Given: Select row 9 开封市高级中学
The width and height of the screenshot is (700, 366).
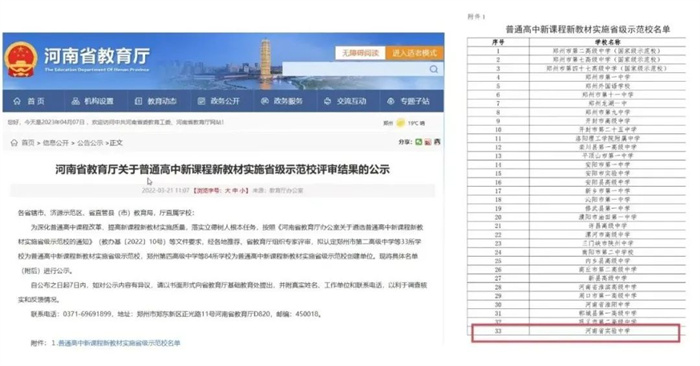Looking at the screenshot, I should pos(576,121).
